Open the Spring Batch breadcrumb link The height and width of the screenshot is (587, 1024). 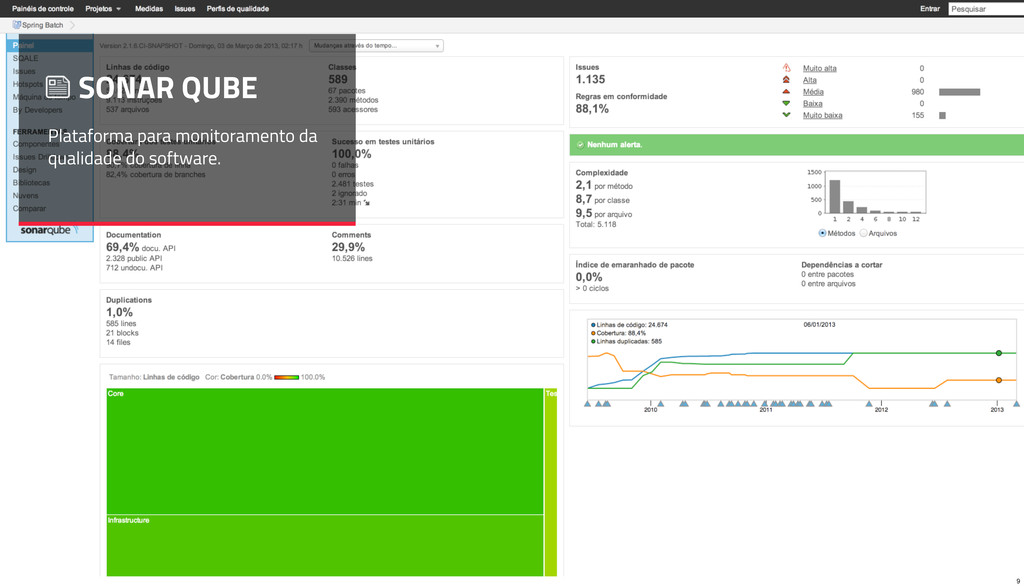[42, 25]
